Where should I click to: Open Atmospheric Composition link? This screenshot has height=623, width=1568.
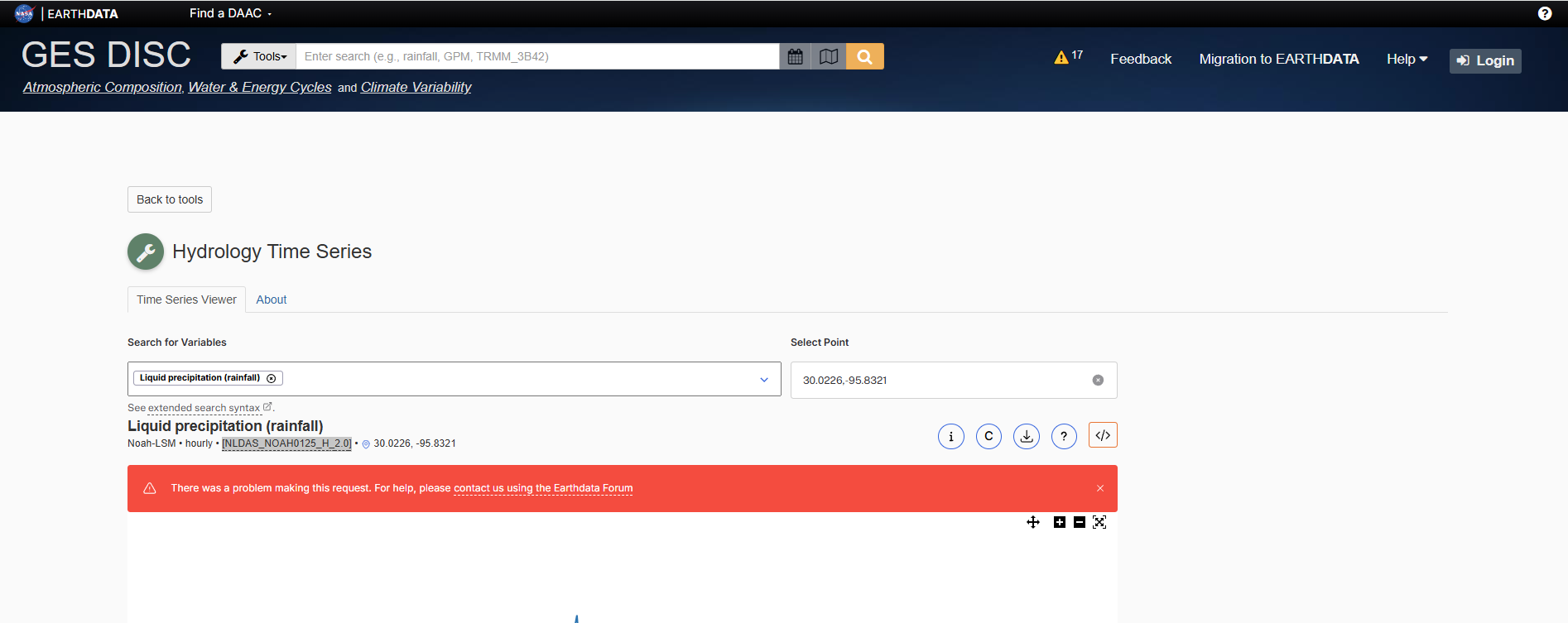point(103,87)
